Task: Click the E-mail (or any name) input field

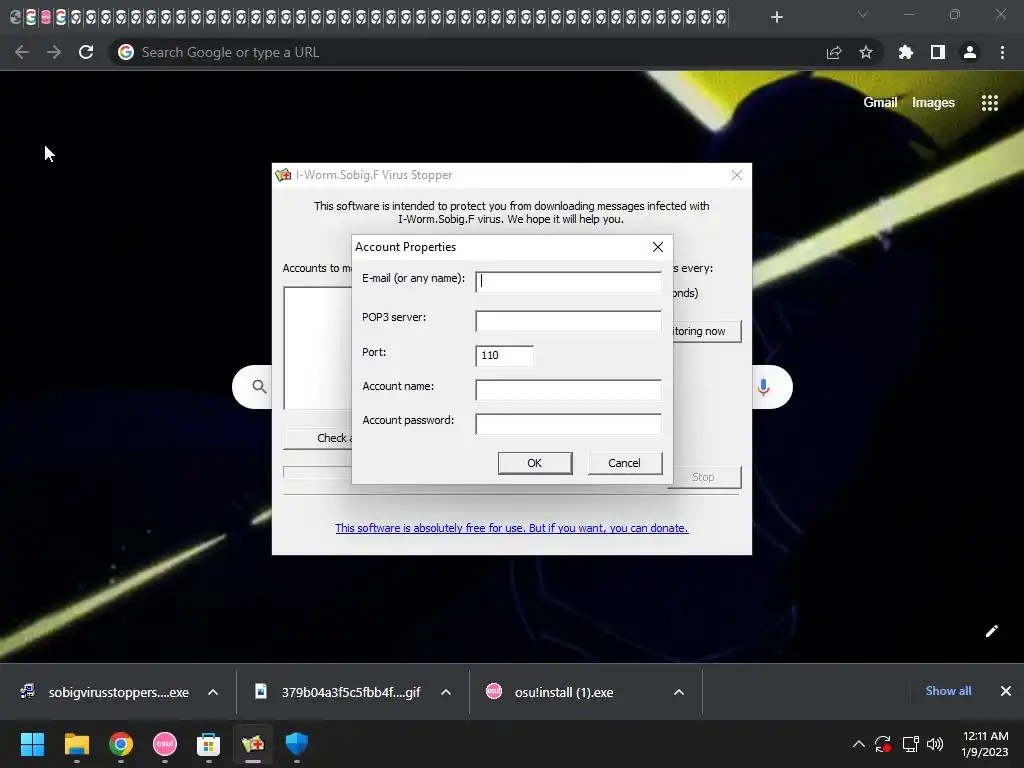Action: [568, 281]
